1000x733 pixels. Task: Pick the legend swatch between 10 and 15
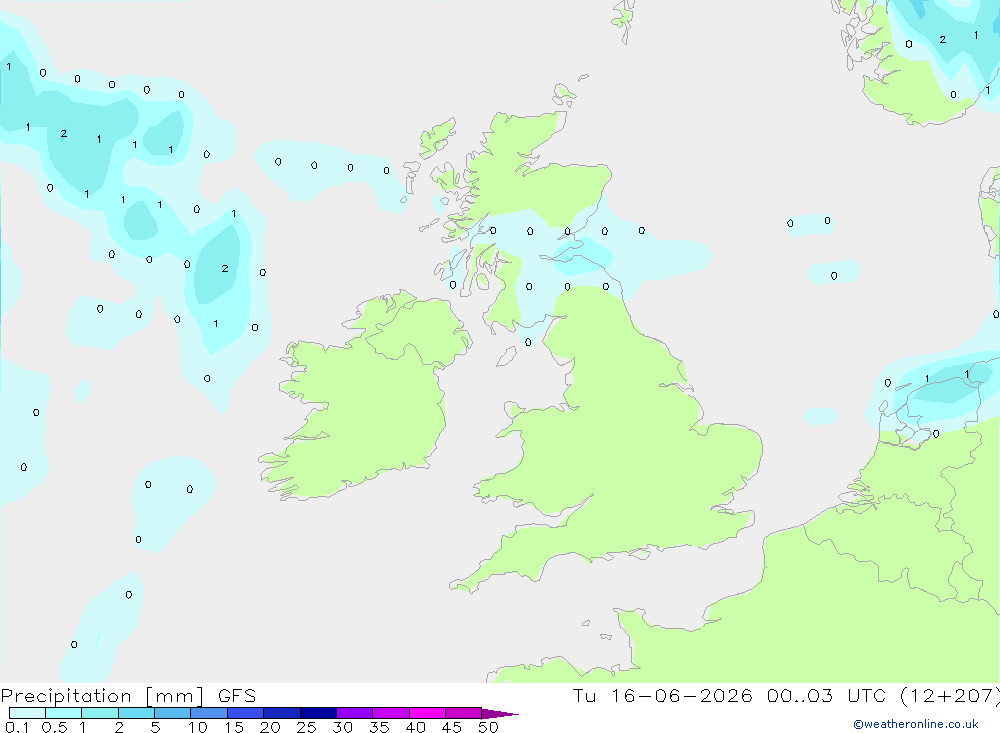(209, 713)
